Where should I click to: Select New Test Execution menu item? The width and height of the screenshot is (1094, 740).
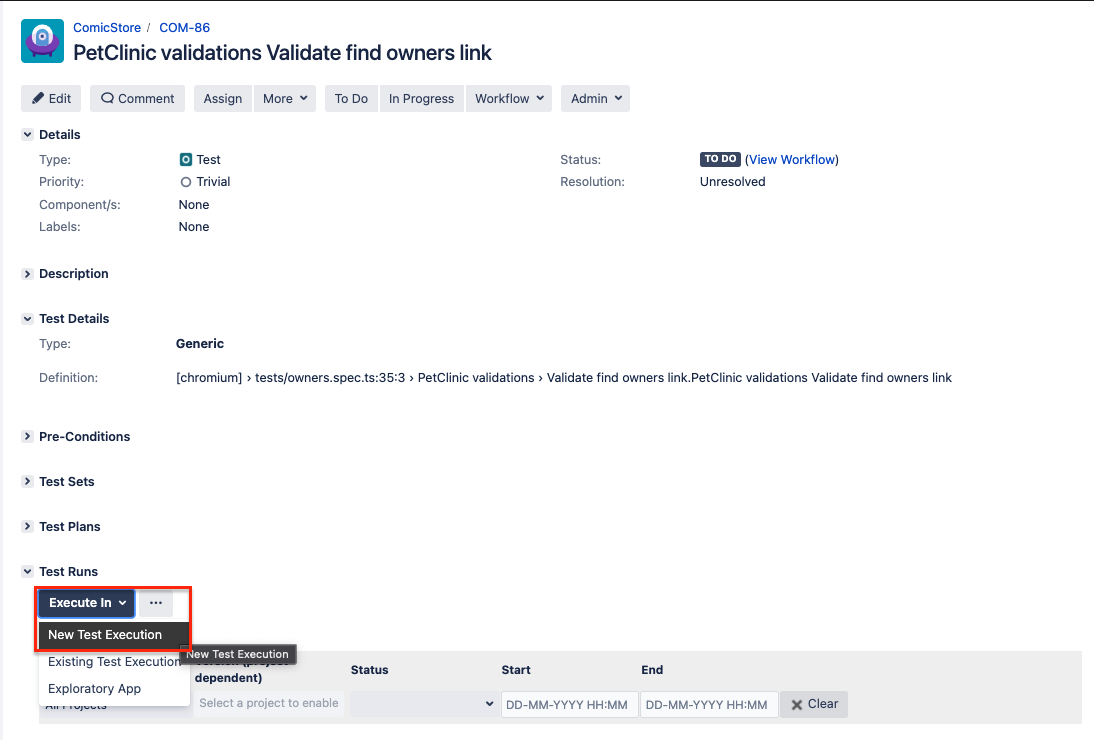[114, 635]
